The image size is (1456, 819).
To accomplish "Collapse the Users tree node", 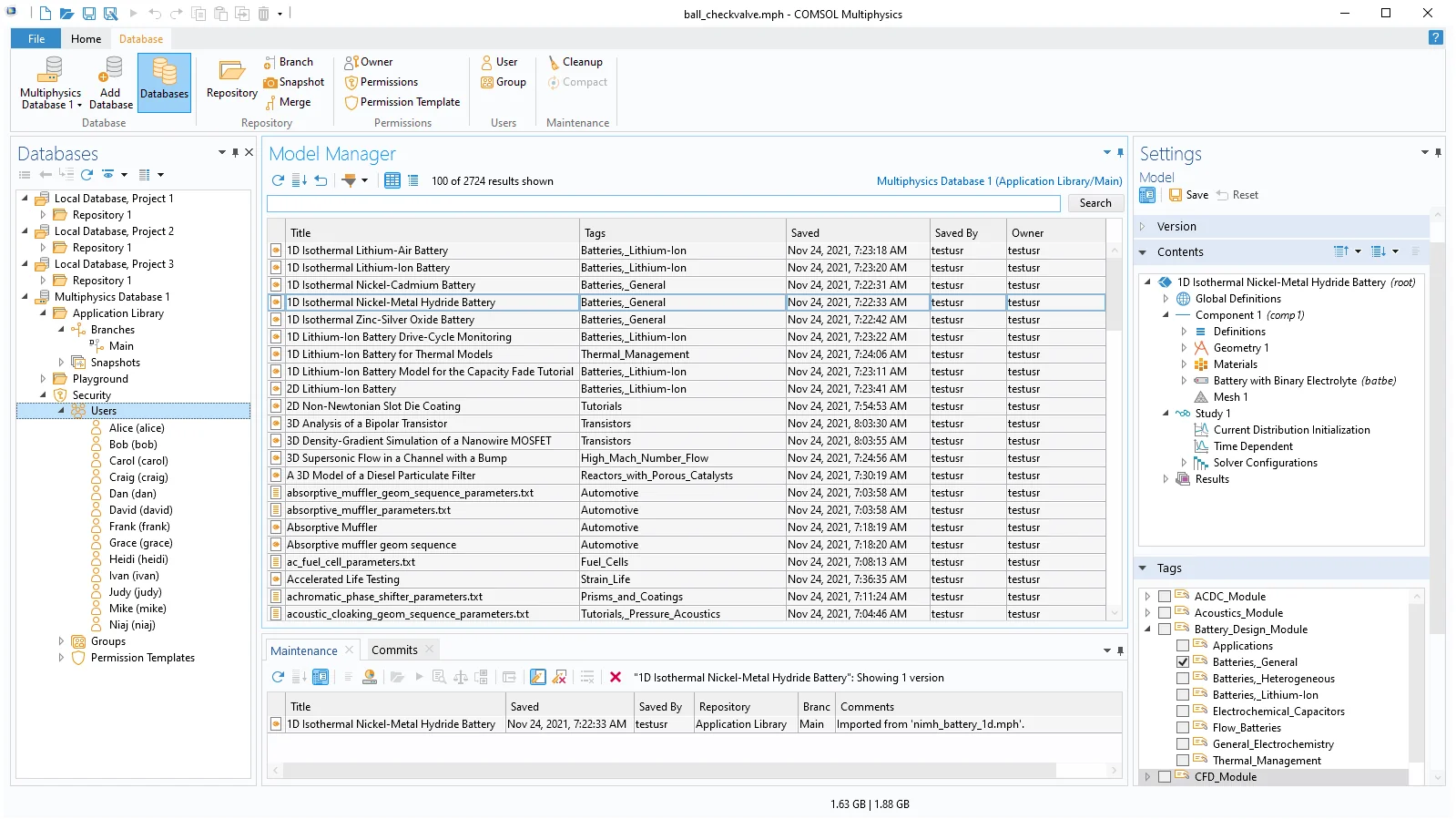I will point(61,411).
